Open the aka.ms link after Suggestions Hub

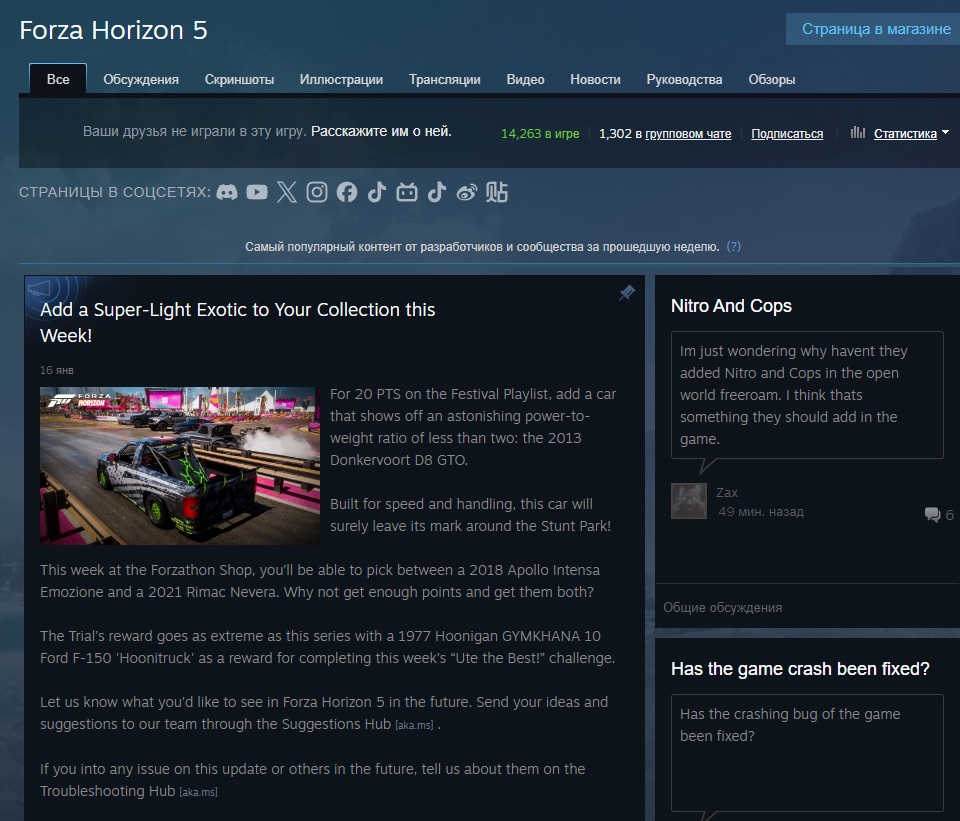pyautogui.click(x=414, y=725)
